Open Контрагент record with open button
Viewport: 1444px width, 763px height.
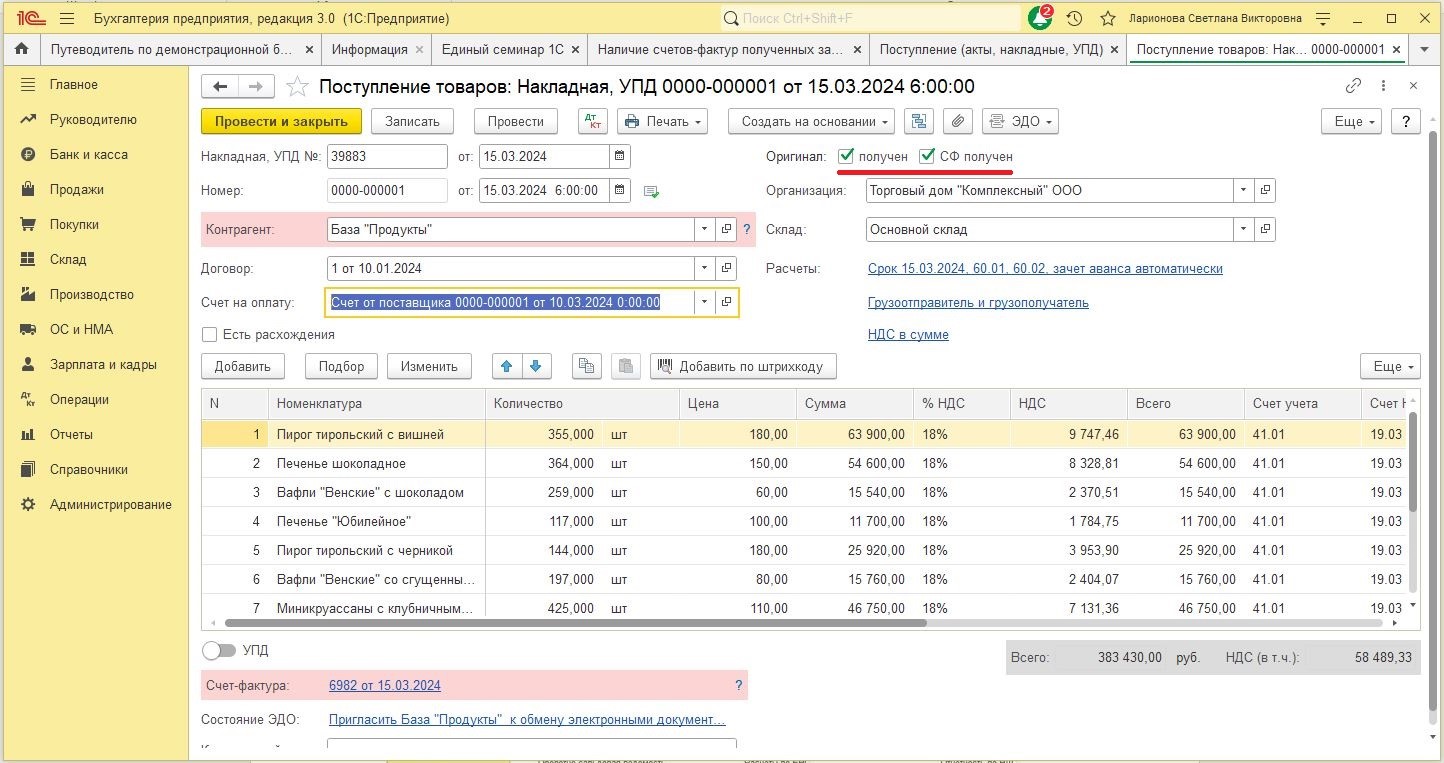[x=727, y=230]
